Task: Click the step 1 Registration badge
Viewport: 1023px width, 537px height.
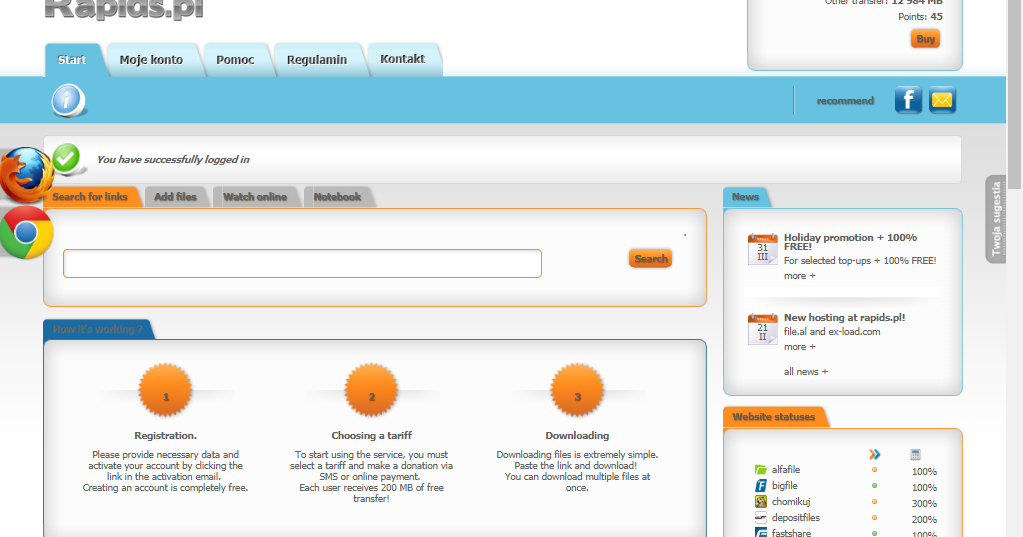Action: click(x=166, y=390)
